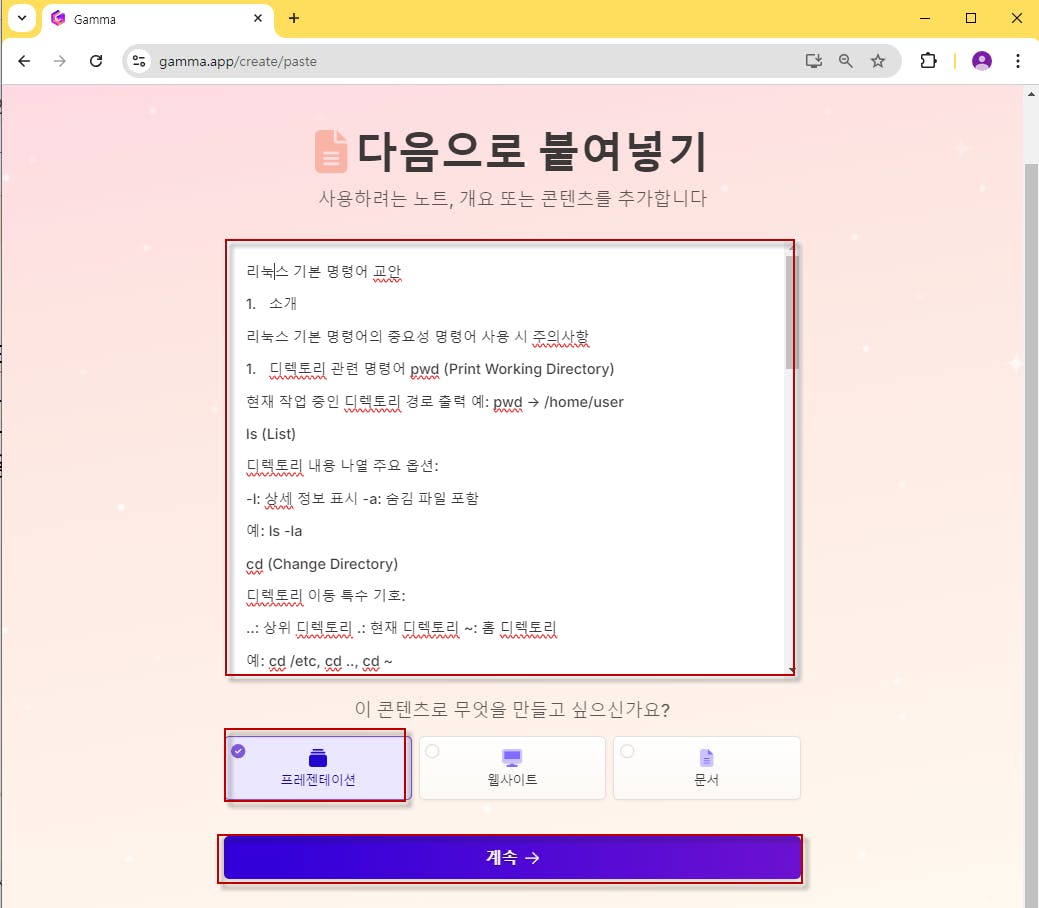Viewport: 1039px width, 908px height.
Task: Bookmark this page with star icon
Action: pyautogui.click(x=878, y=61)
